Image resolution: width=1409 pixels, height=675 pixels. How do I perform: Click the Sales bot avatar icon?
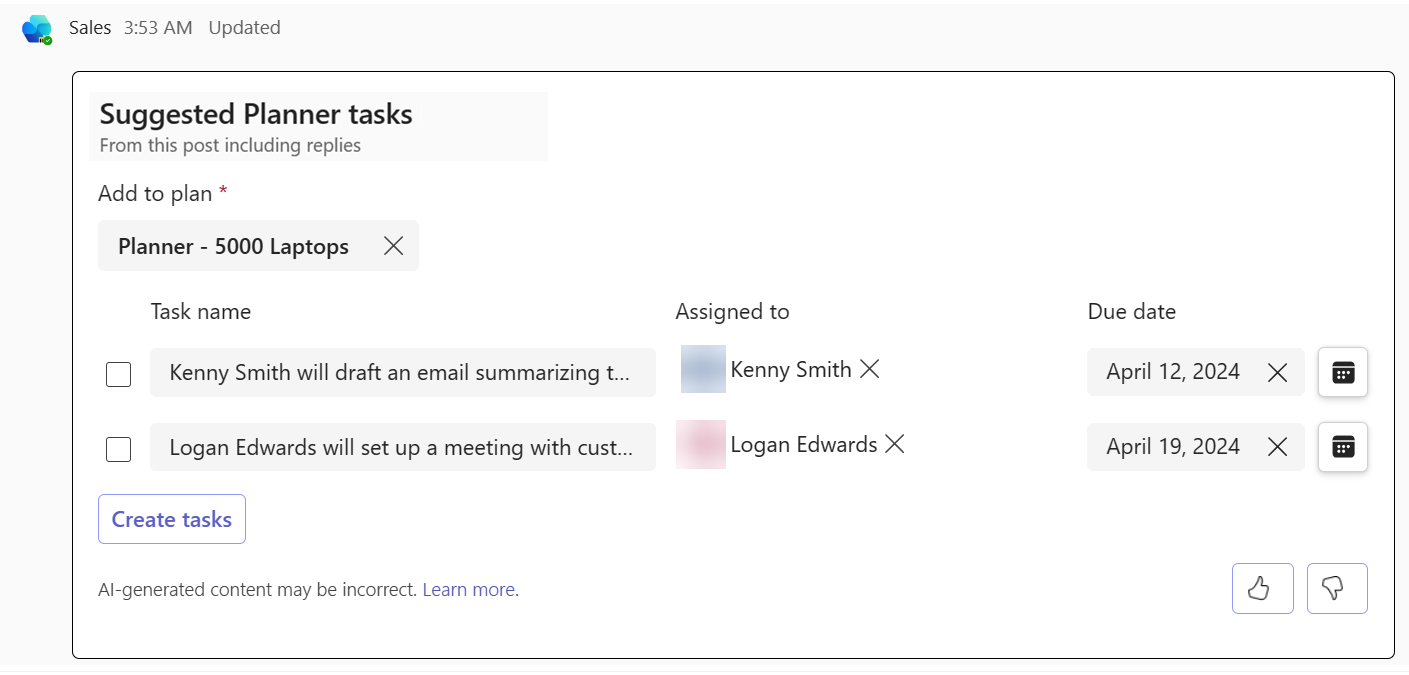point(36,28)
